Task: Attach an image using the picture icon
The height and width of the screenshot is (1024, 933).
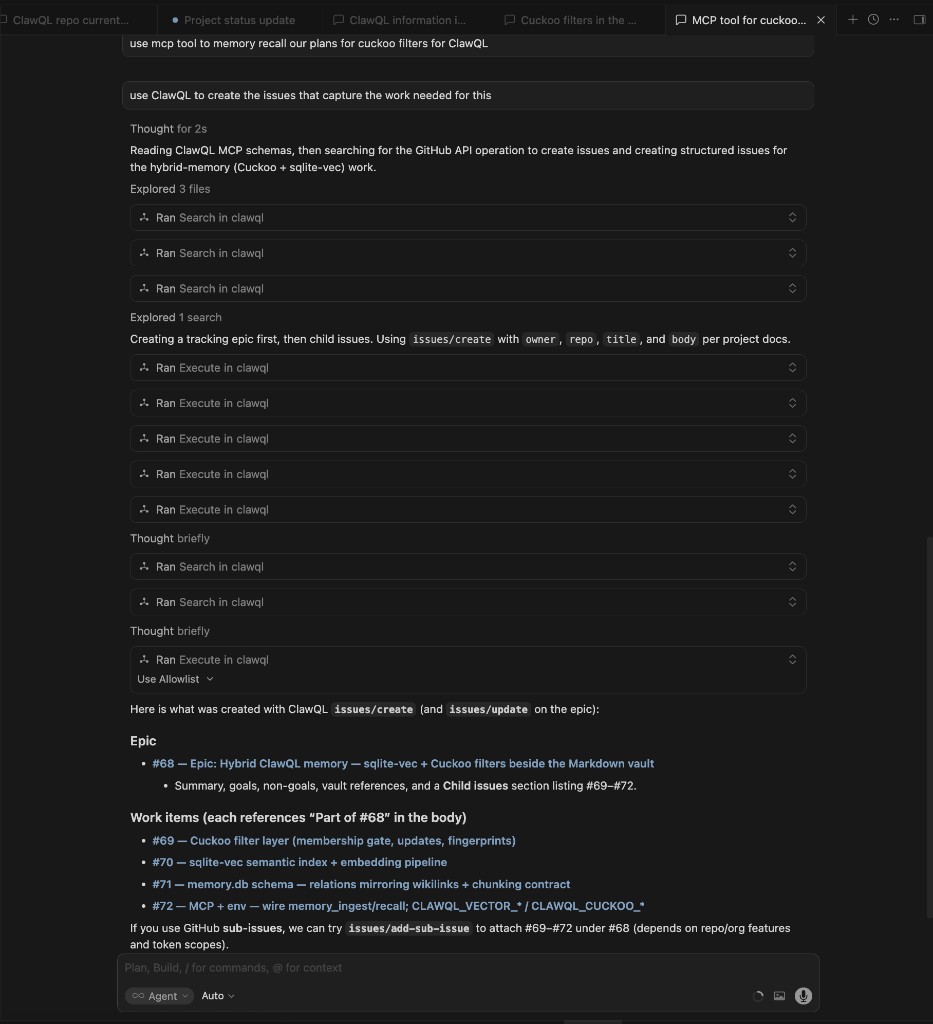Action: [780, 996]
